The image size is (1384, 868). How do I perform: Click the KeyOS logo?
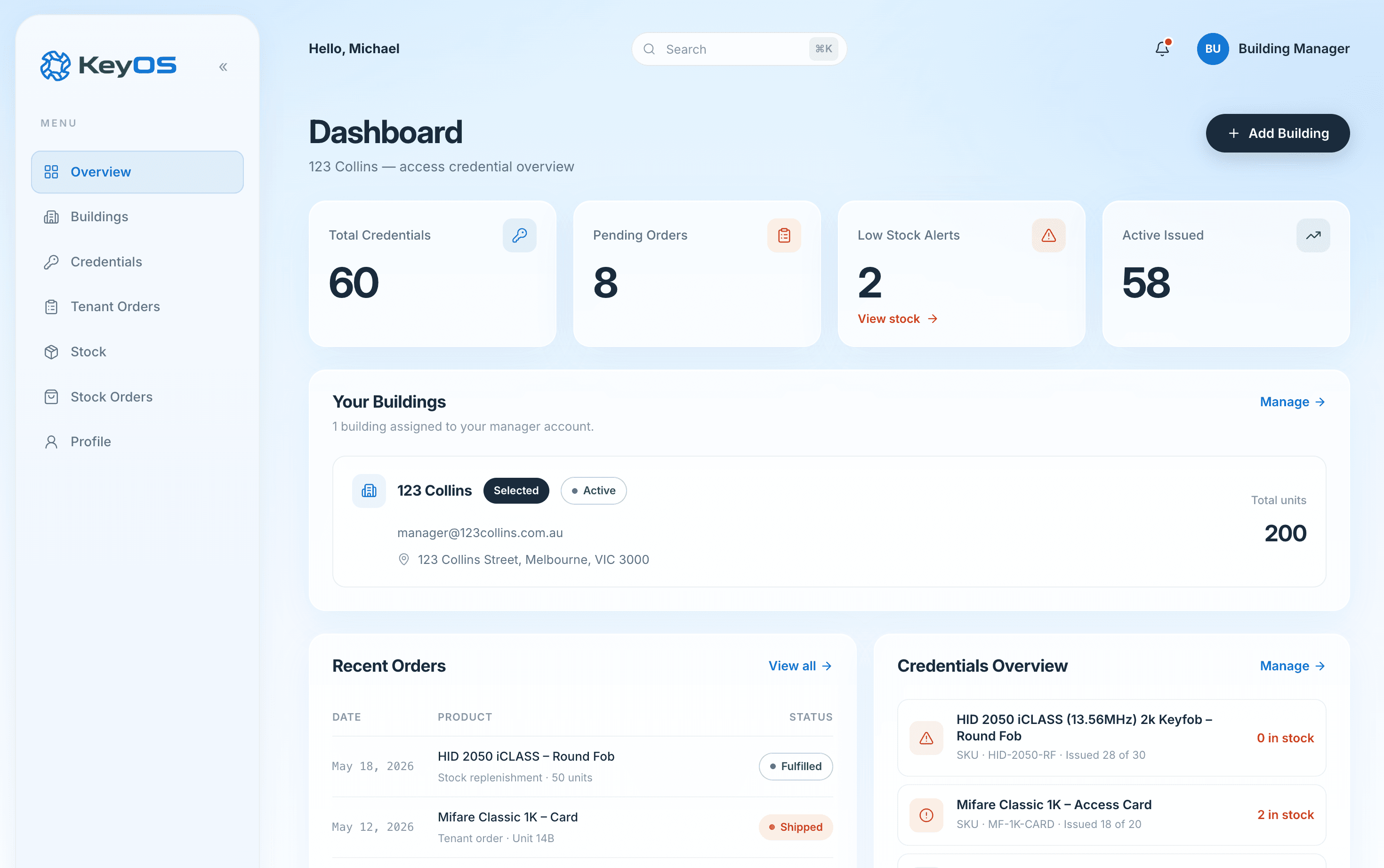108,65
